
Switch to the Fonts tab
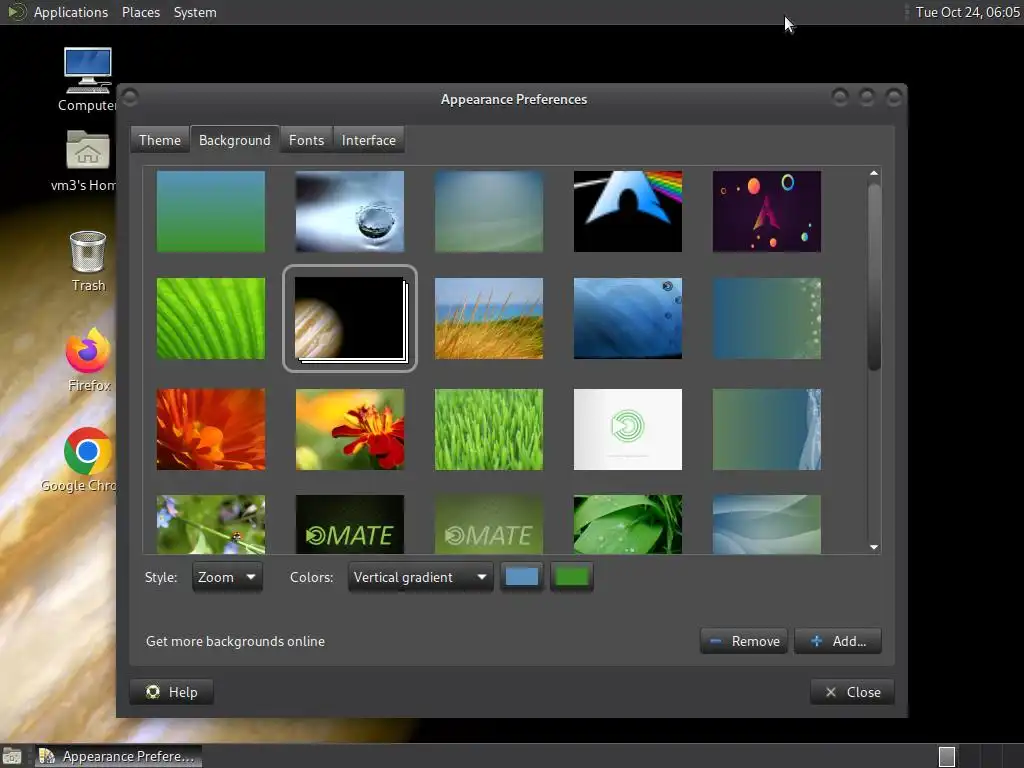306,140
